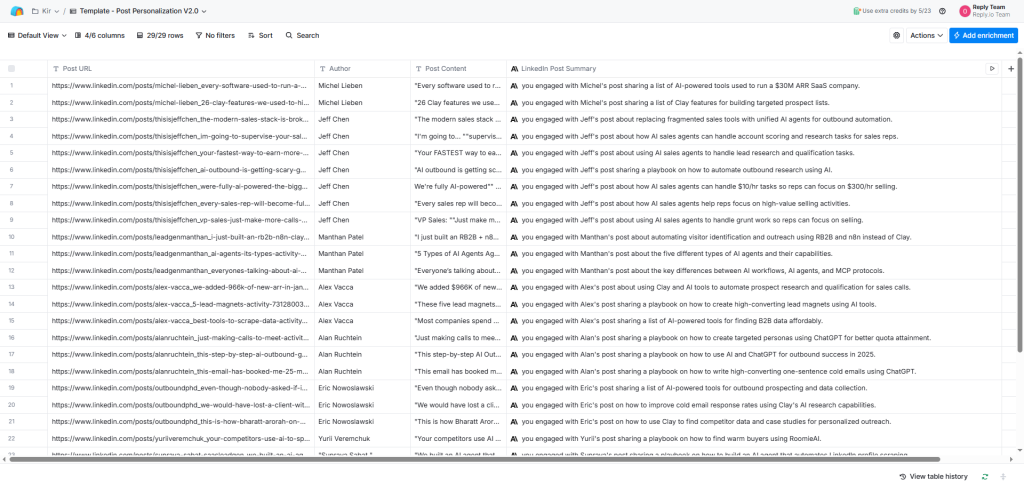This screenshot has height=490, width=1024.
Task: Click the URL 'michel-lieben_every-software-used-to-run-a-'
Action: point(180,86)
